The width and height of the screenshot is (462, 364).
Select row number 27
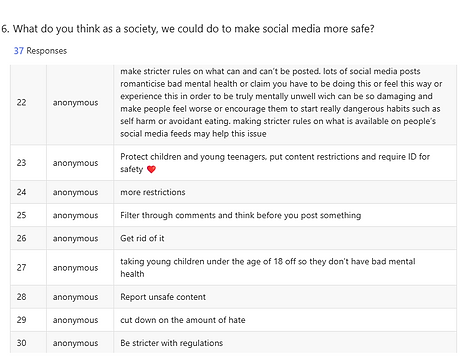21,268
